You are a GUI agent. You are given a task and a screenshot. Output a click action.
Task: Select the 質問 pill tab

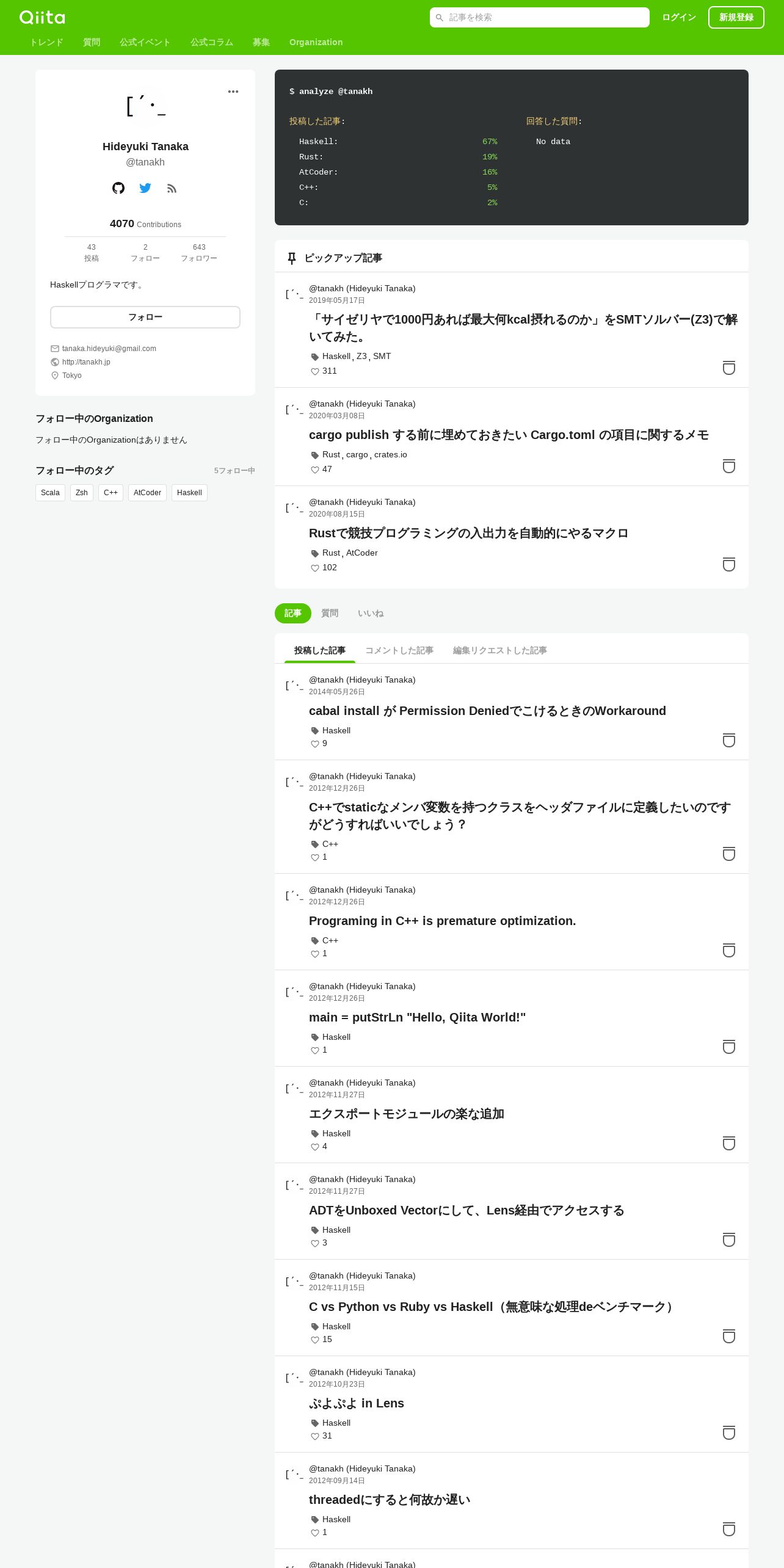coord(330,613)
